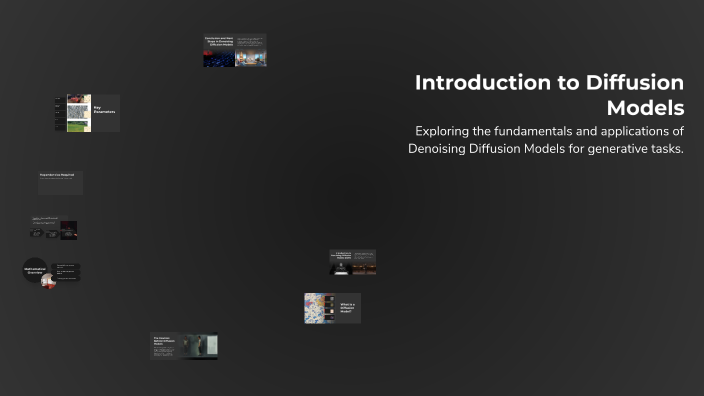The height and width of the screenshot is (396, 704).
Task: Open the Key Parameters slide thumbnail
Action: [x=87, y=113]
